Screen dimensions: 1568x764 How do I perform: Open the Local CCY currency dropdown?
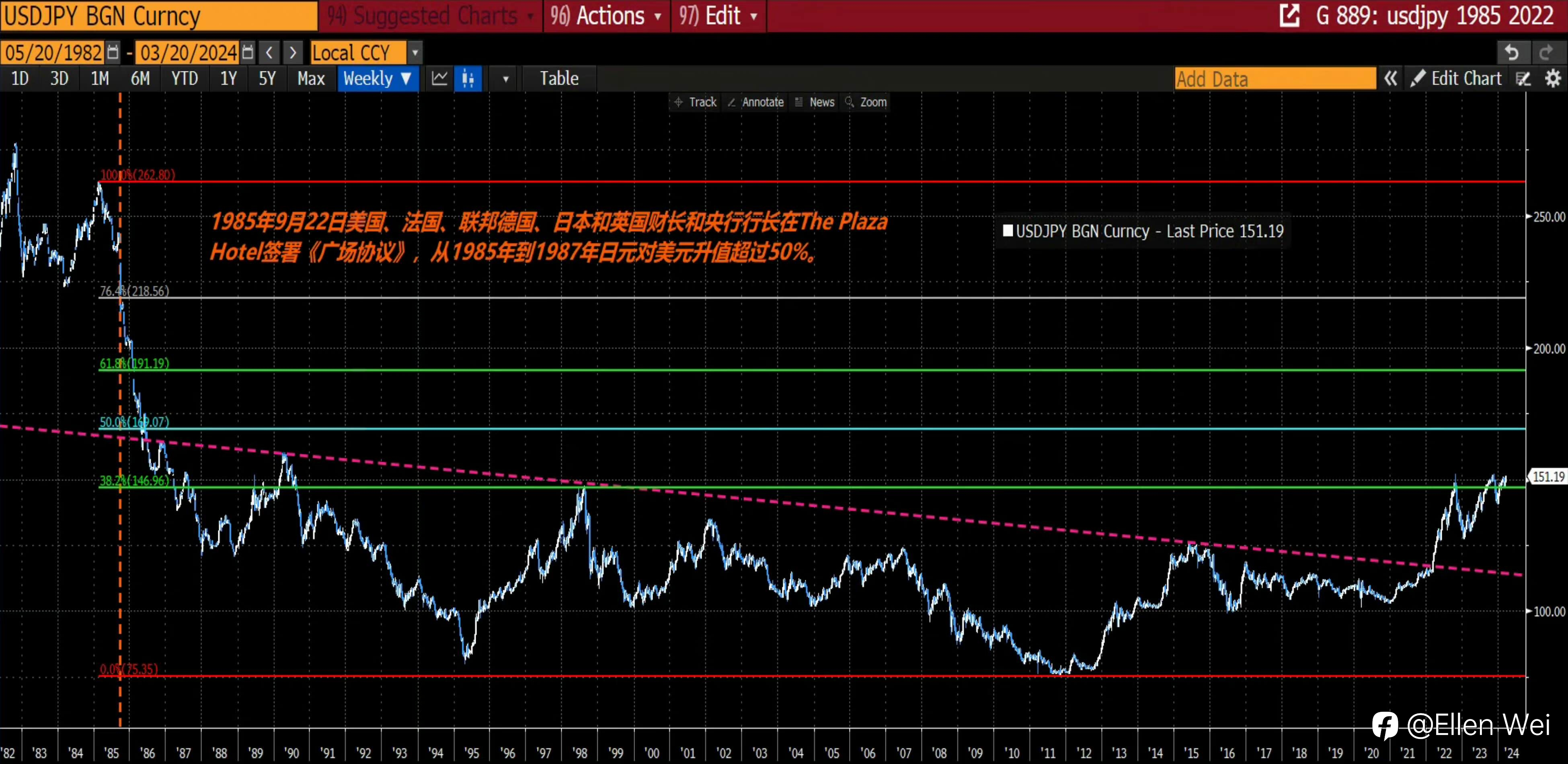coord(415,52)
